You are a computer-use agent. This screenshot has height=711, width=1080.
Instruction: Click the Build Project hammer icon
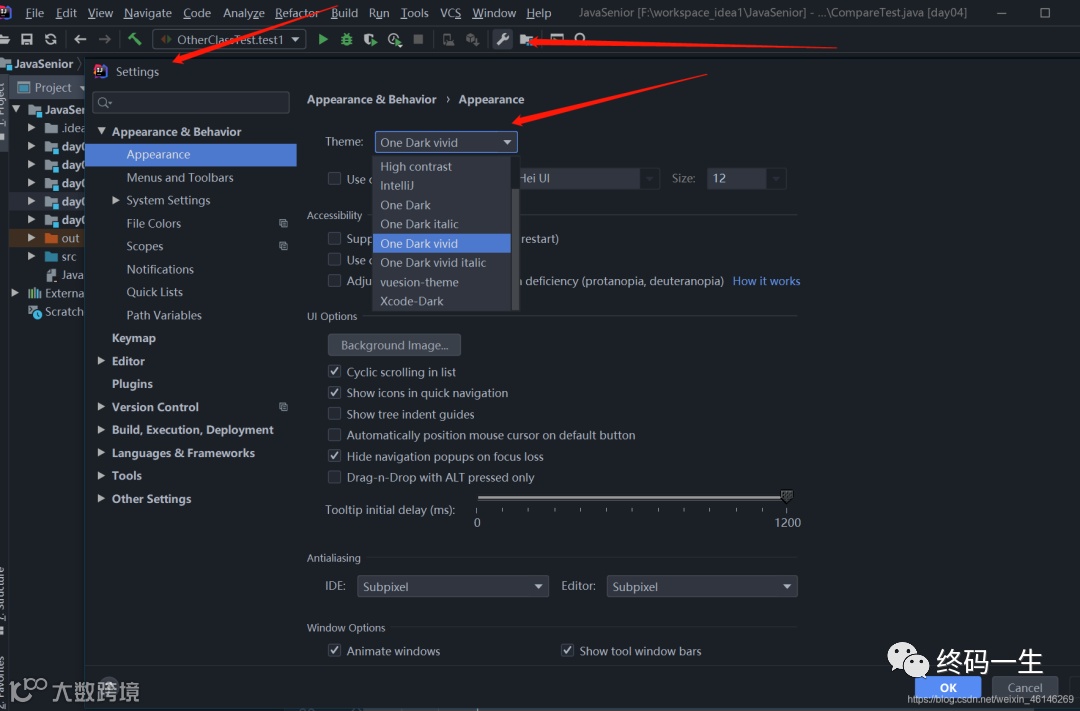point(134,39)
